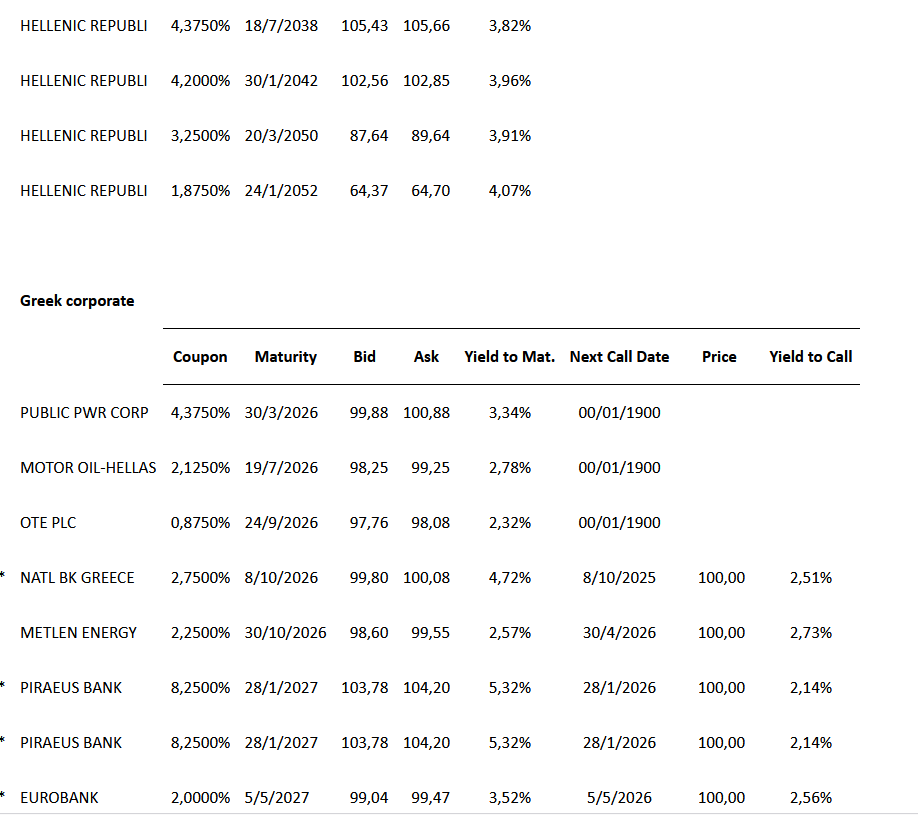This screenshot has width=918, height=815.
Task: Click the 1,8750% Hellenic Republic coupon
Action: coord(201,191)
